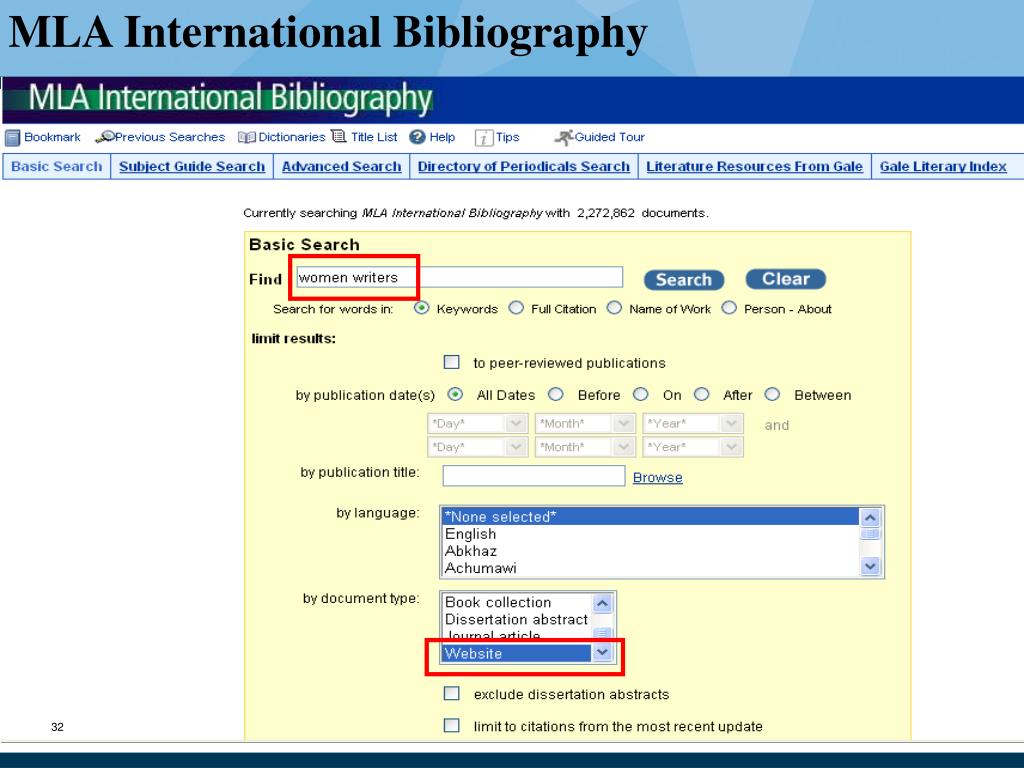The width and height of the screenshot is (1024, 768).
Task: Start the Guided Tour runner icon
Action: pos(564,137)
